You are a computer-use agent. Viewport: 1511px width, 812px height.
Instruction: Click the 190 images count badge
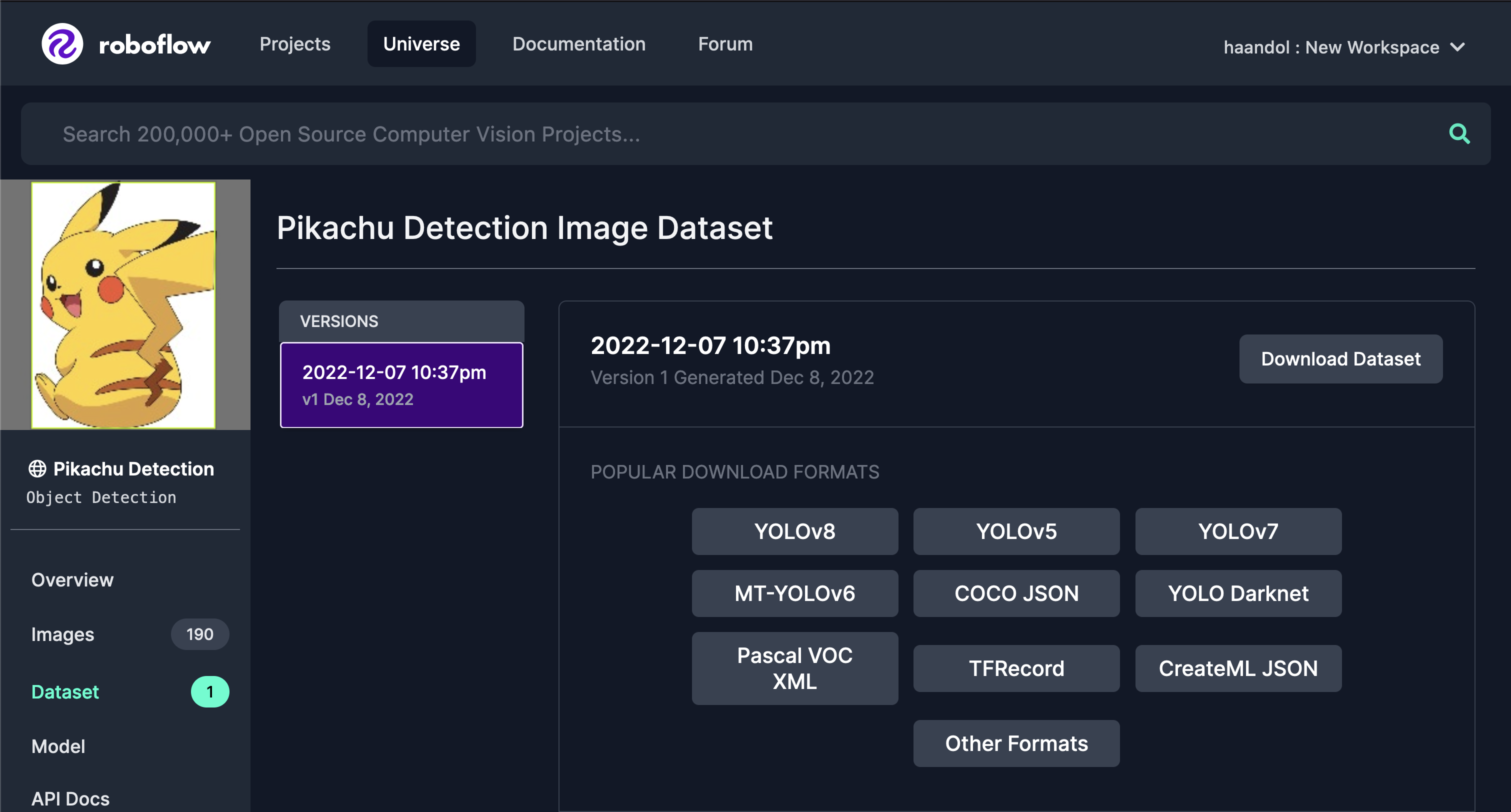pos(199,634)
